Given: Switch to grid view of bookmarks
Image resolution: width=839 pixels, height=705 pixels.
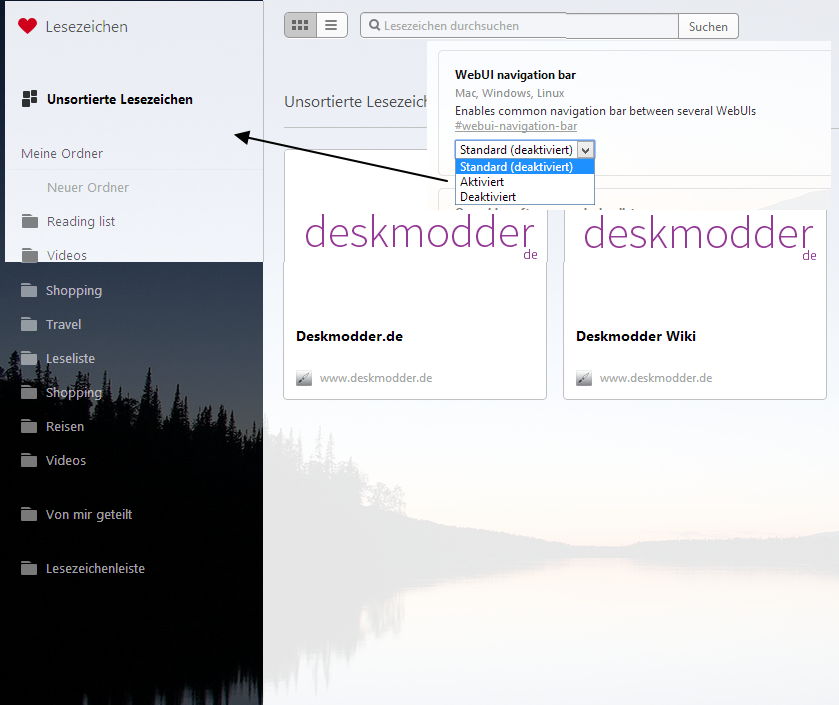Looking at the screenshot, I should (300, 25).
